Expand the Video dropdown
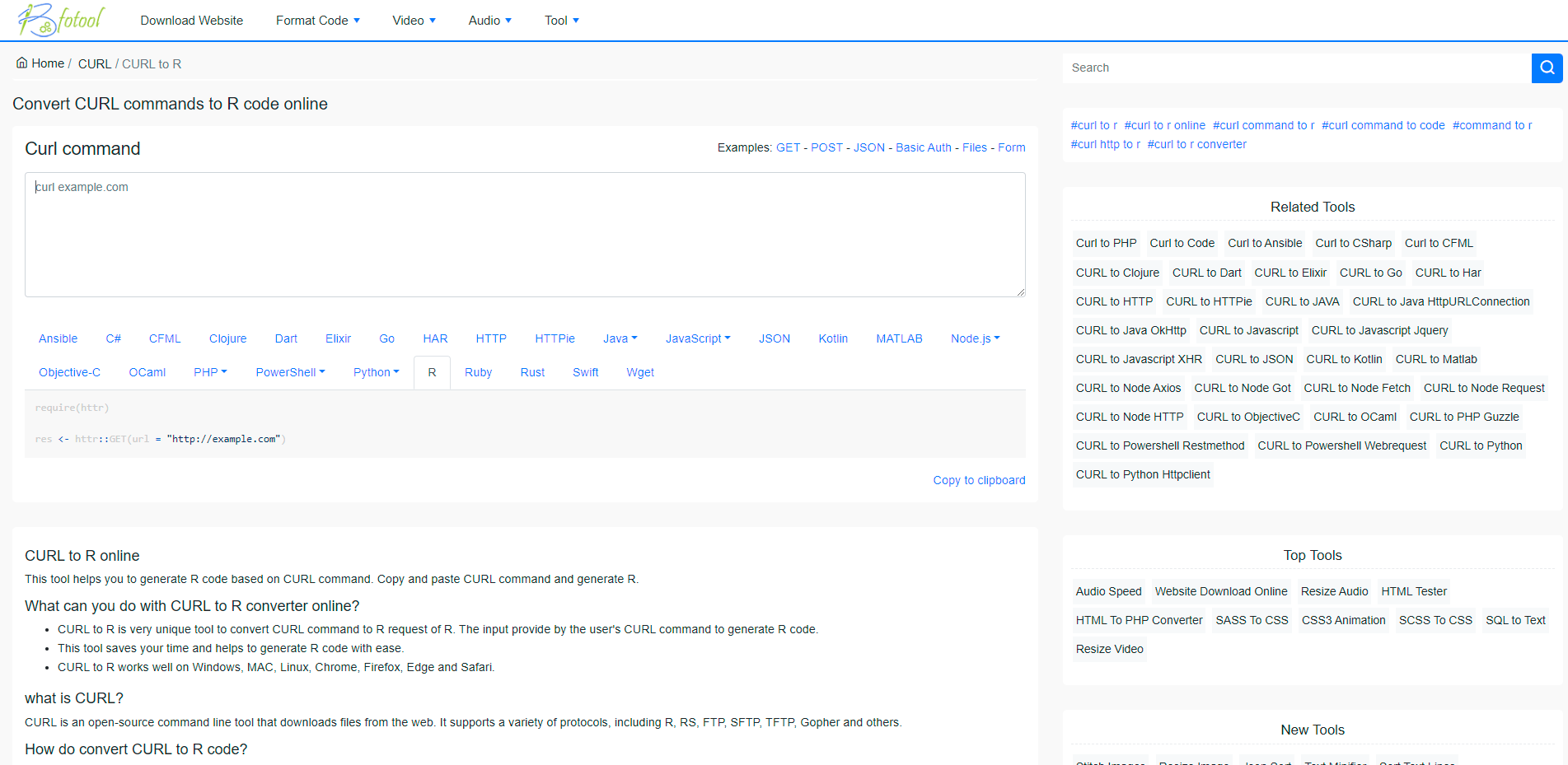1568x765 pixels. [414, 21]
